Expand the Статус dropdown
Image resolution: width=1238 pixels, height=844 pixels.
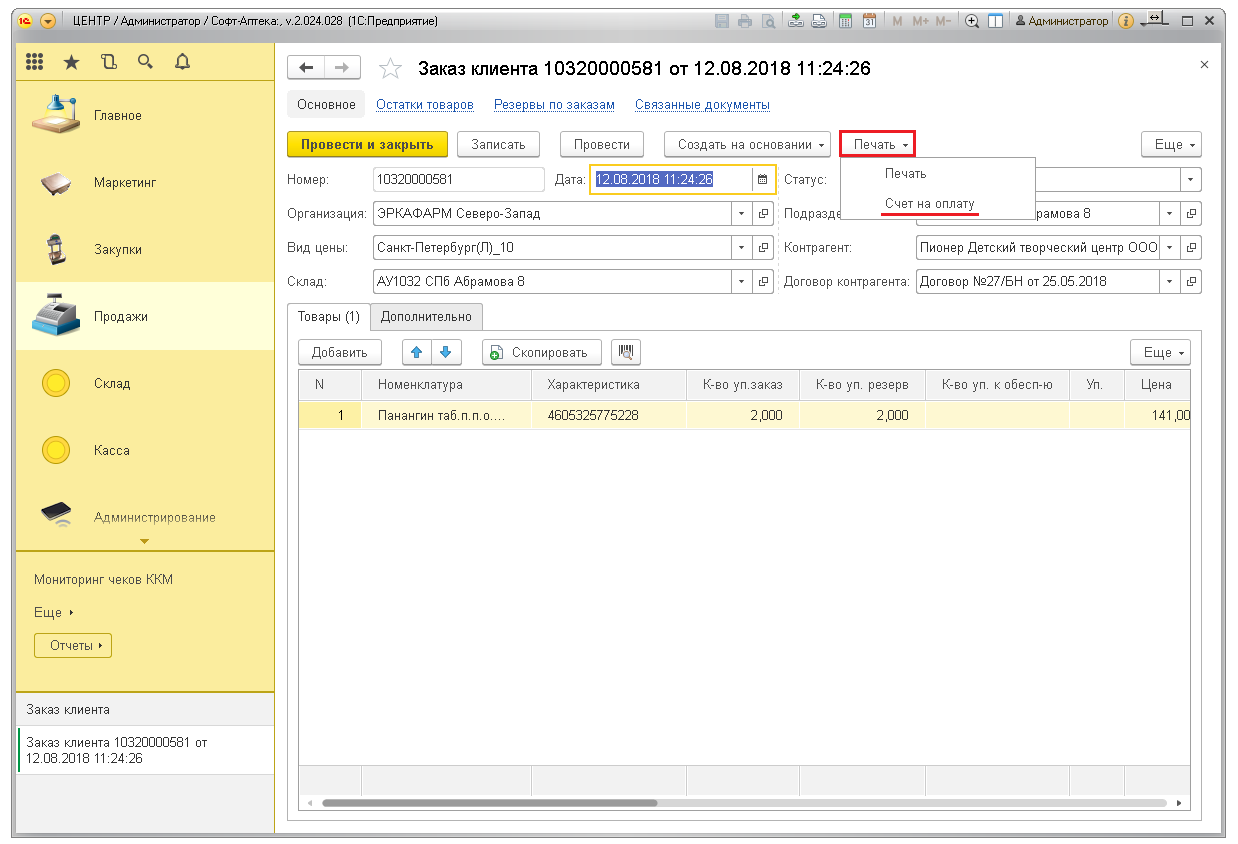click(x=1190, y=180)
